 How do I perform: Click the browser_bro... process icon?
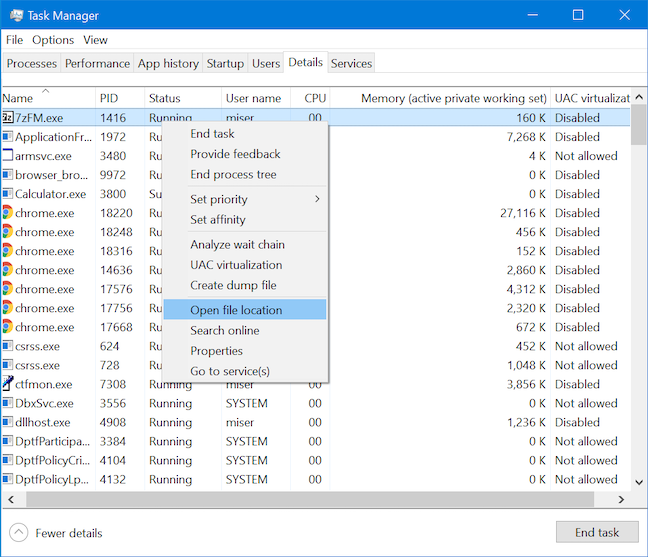8,174
